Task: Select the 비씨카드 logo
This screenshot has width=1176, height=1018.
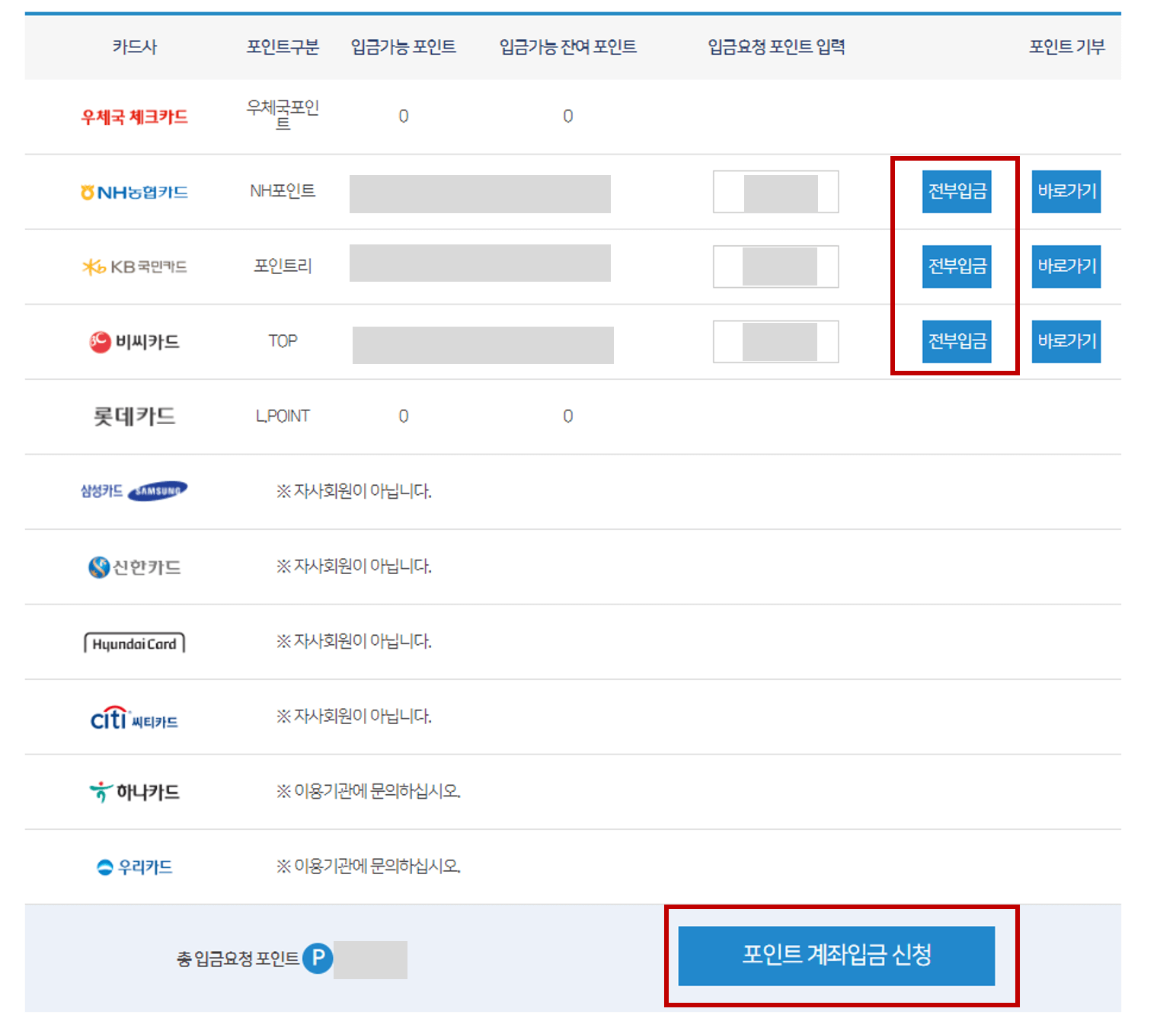Action: (x=134, y=341)
